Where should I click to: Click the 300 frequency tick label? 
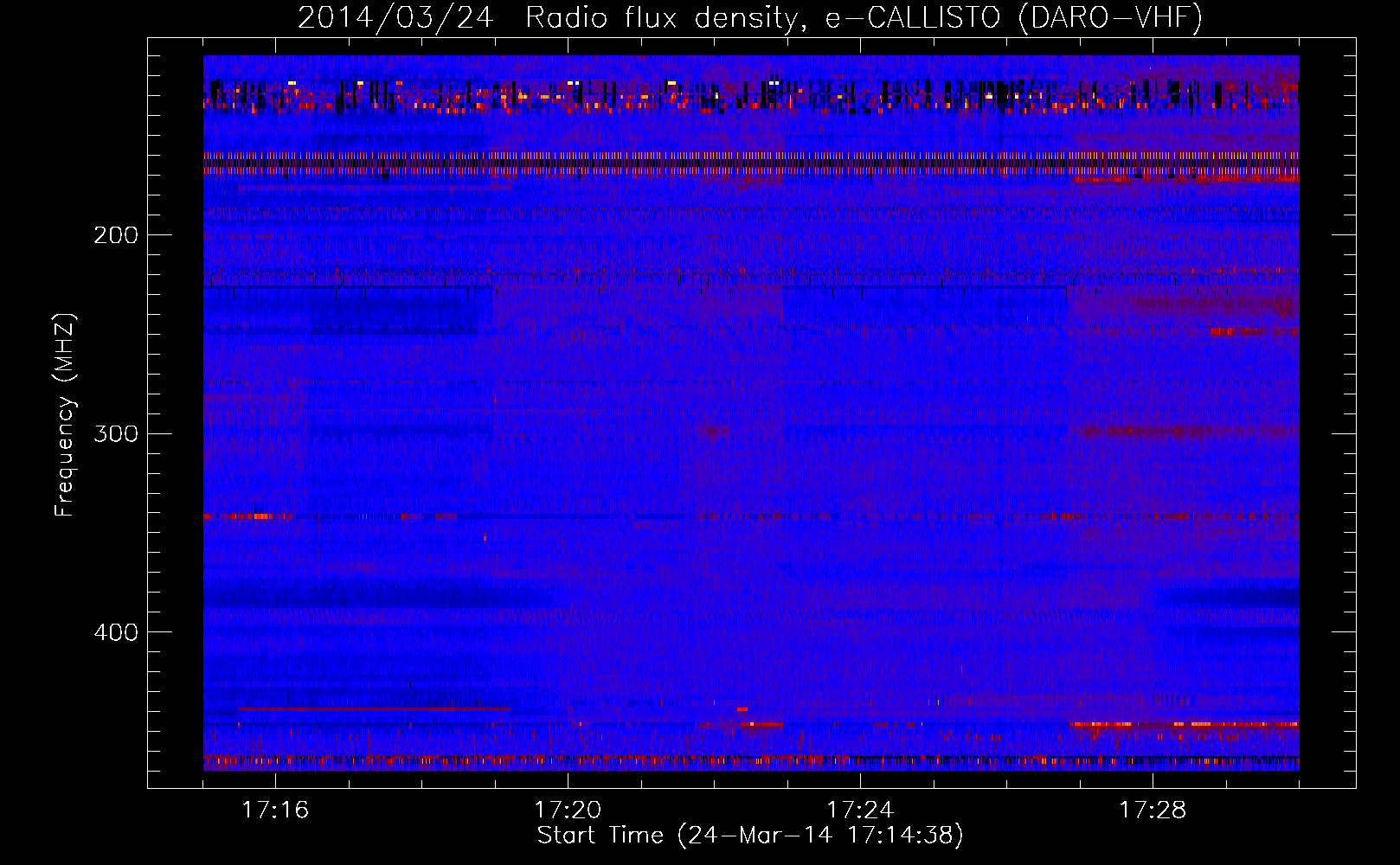click(116, 433)
